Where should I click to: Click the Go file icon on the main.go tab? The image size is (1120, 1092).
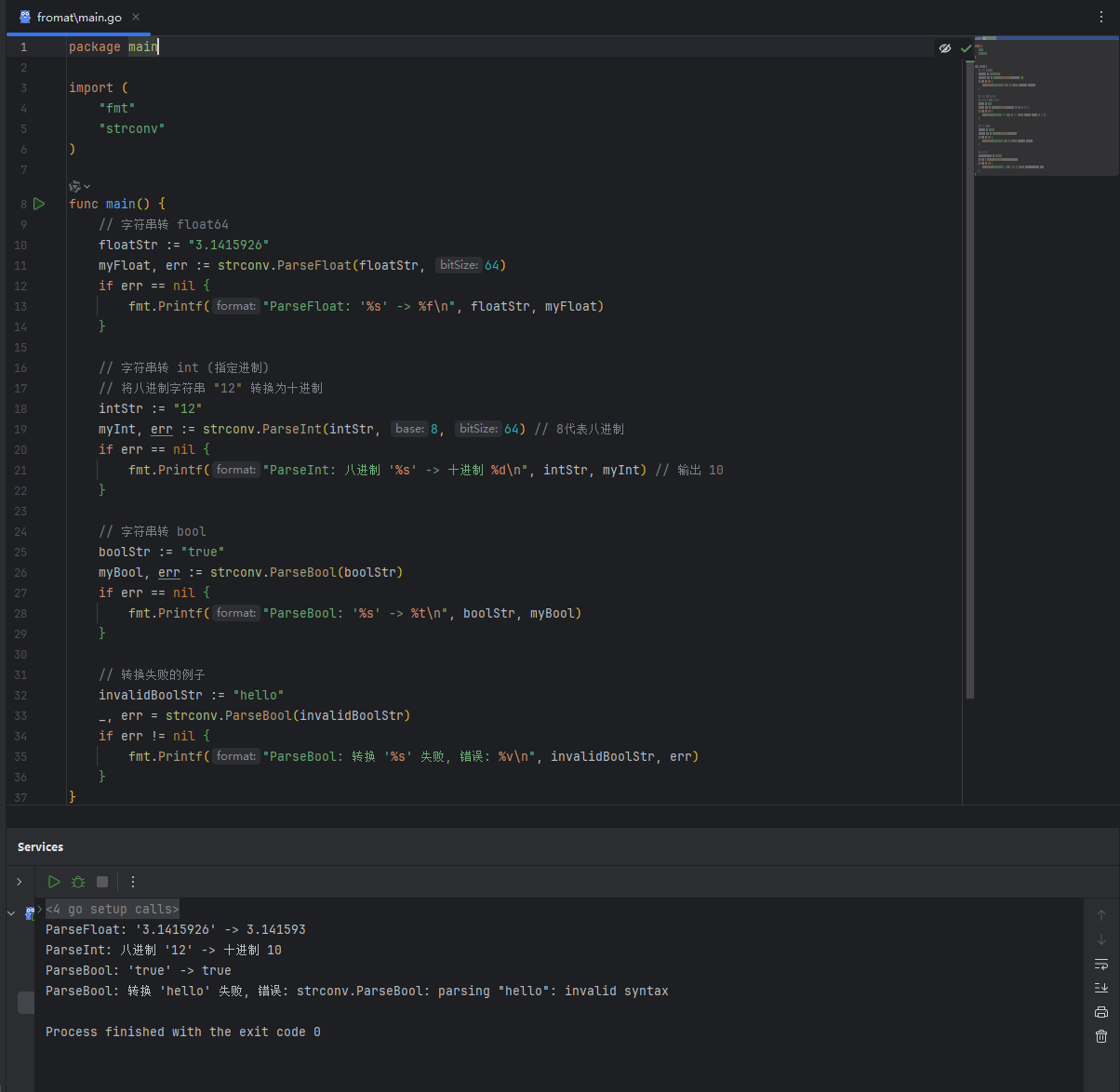[x=25, y=17]
